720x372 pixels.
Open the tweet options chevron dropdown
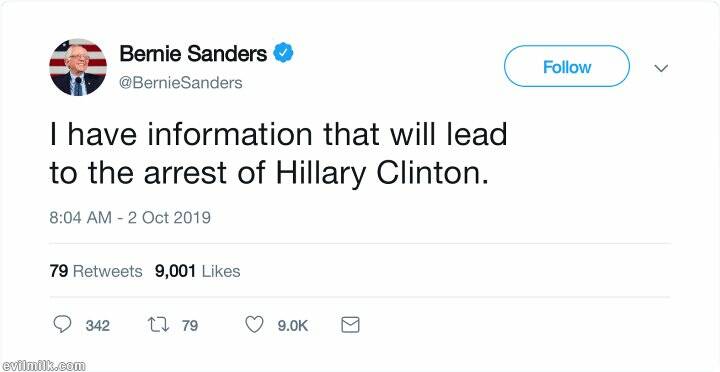pyautogui.click(x=660, y=68)
